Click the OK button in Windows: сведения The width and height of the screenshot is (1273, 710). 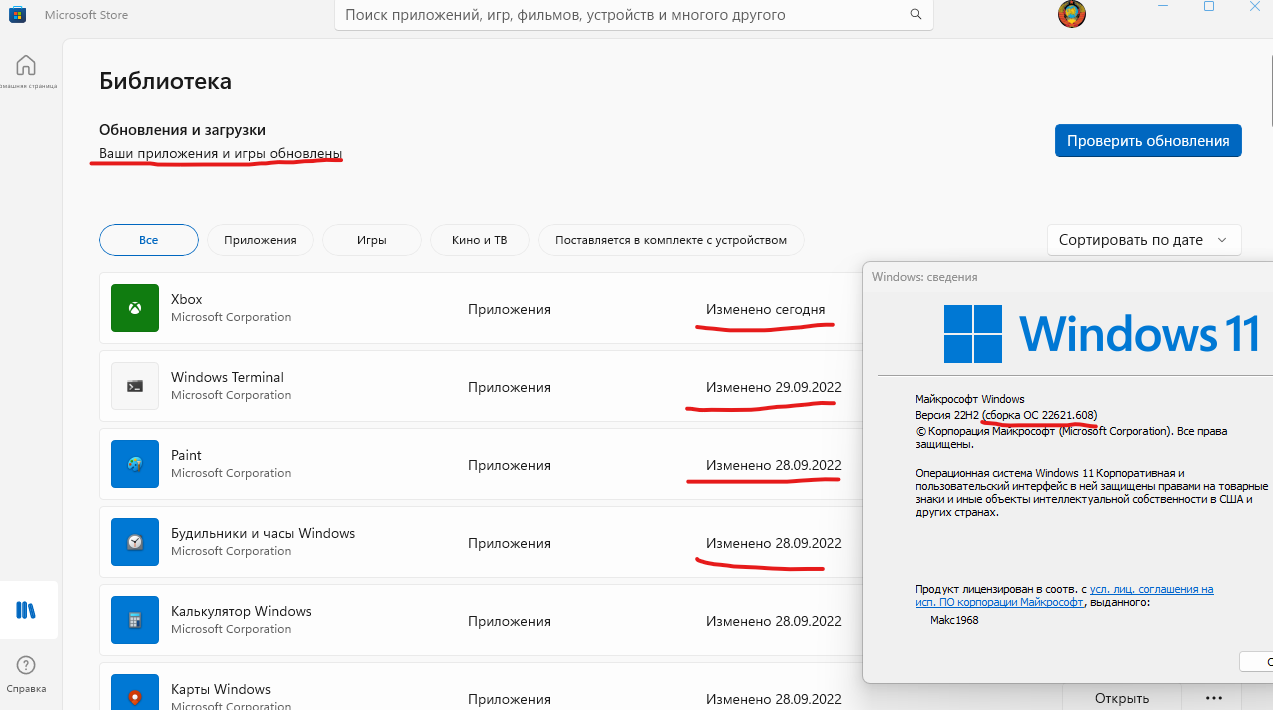[x=1256, y=661]
